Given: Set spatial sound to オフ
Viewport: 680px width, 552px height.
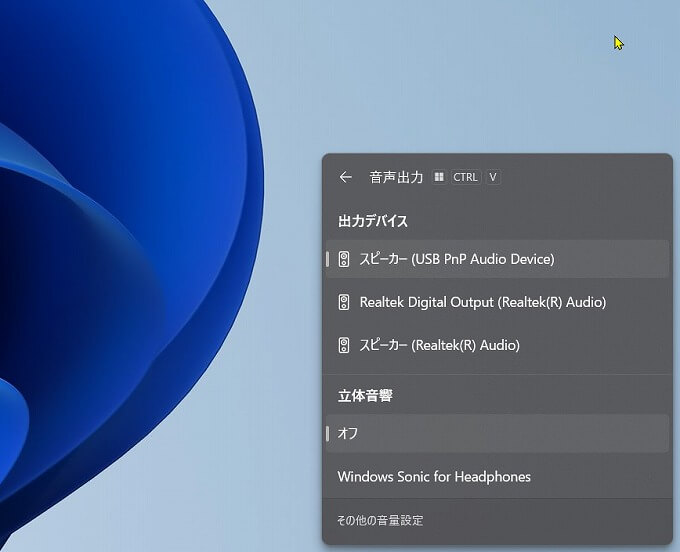Looking at the screenshot, I should (x=348, y=434).
